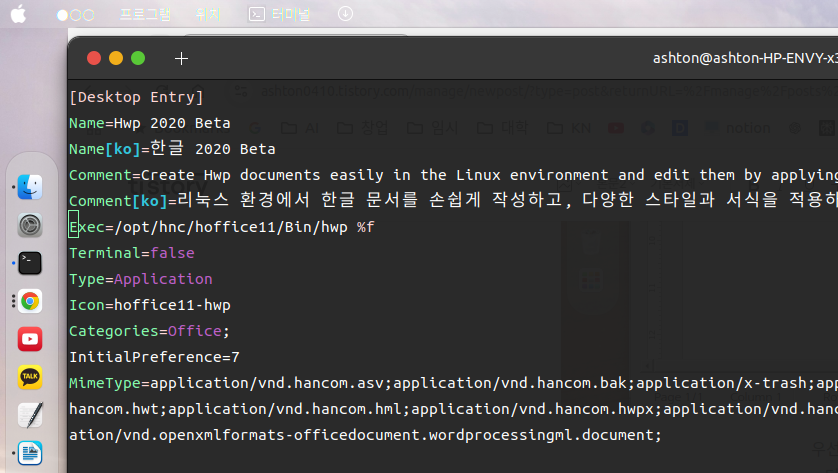This screenshot has height=473, width=838.
Task: Click the workspace indicator dots in top bar
Action: [x=75, y=15]
